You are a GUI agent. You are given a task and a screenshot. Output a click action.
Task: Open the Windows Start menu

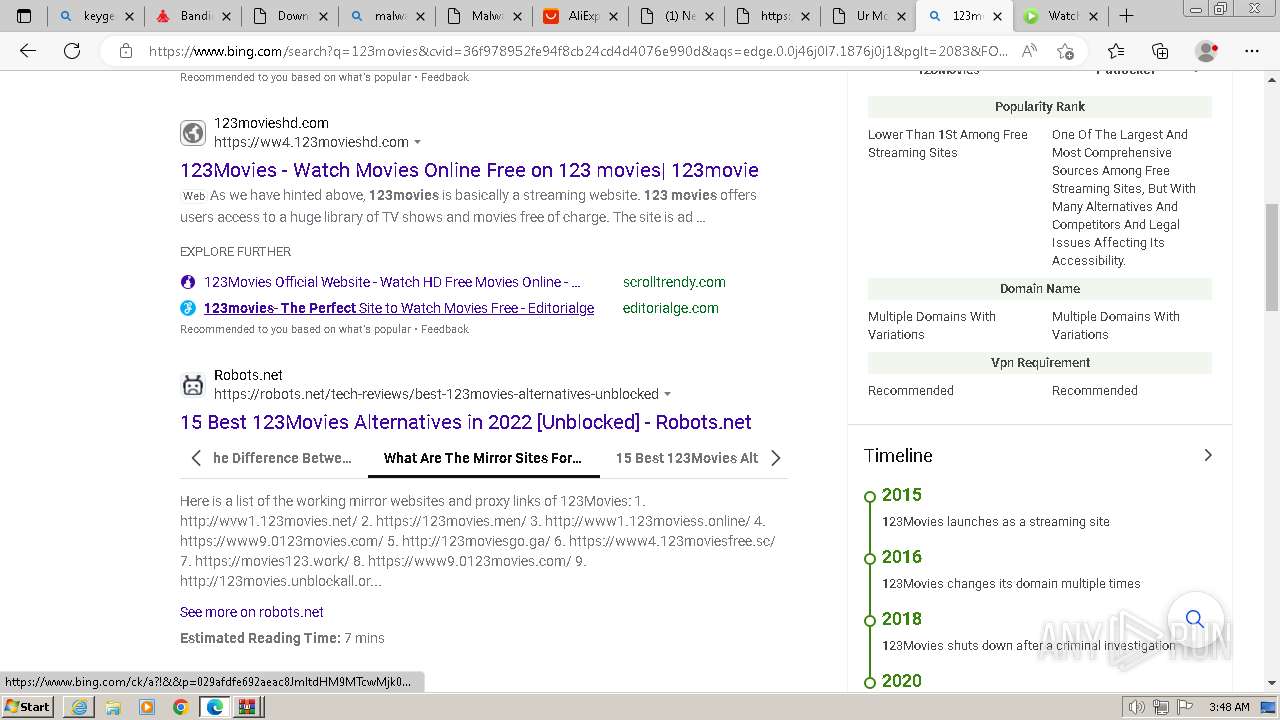click(x=28, y=706)
